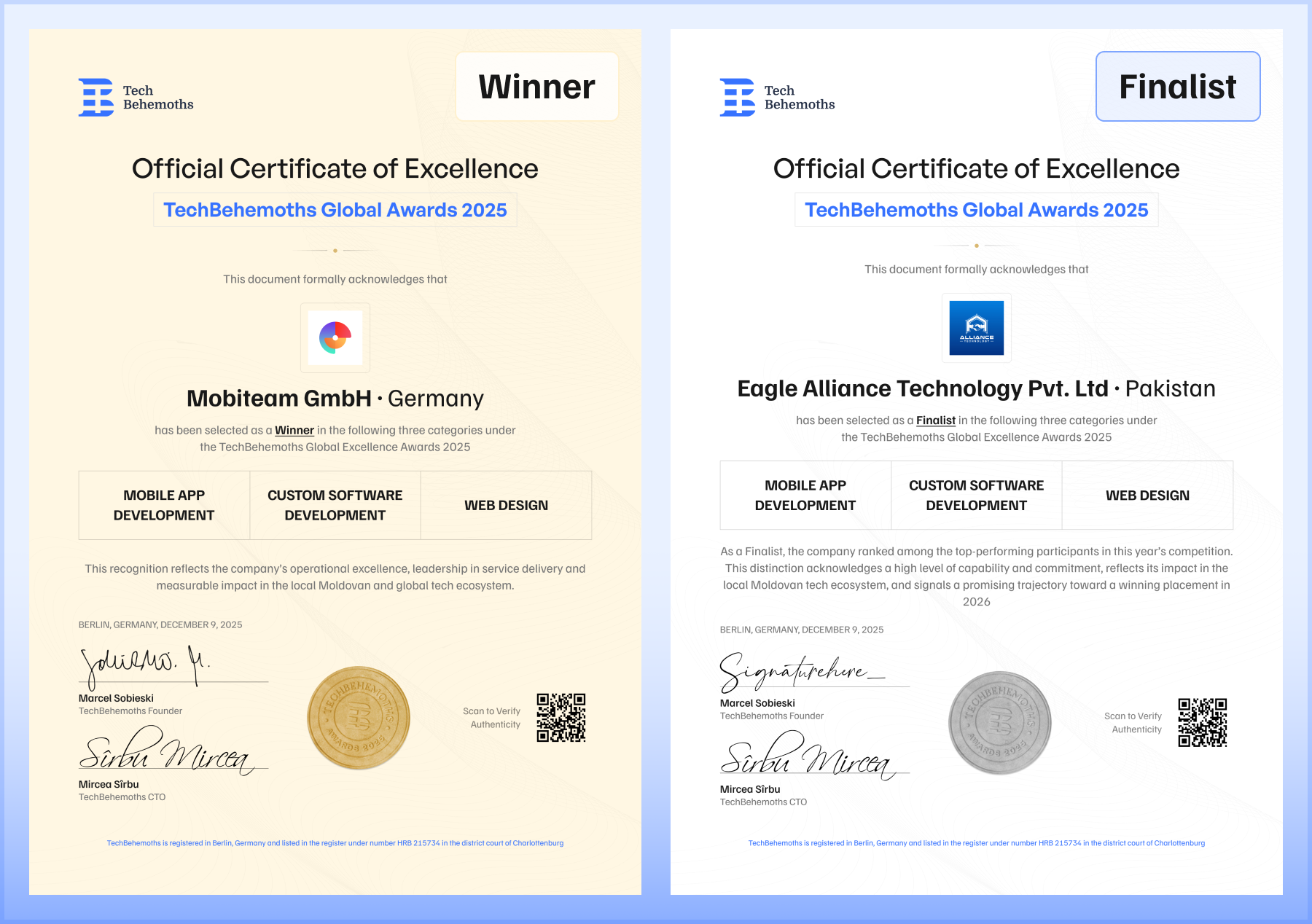Select the WEB DESIGN category on the Finalist certificate
This screenshot has height=924, width=1312.
pyautogui.click(x=1147, y=495)
